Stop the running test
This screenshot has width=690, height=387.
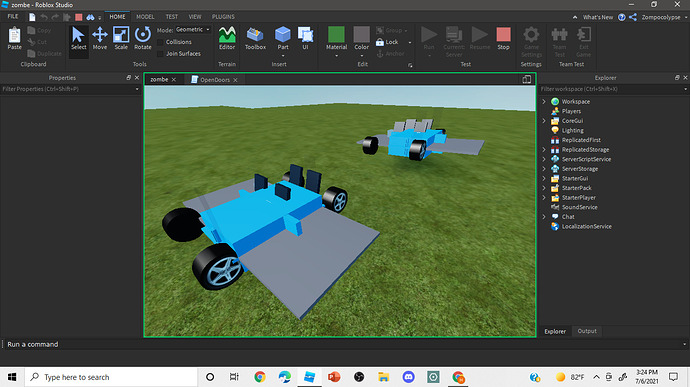click(x=503, y=38)
